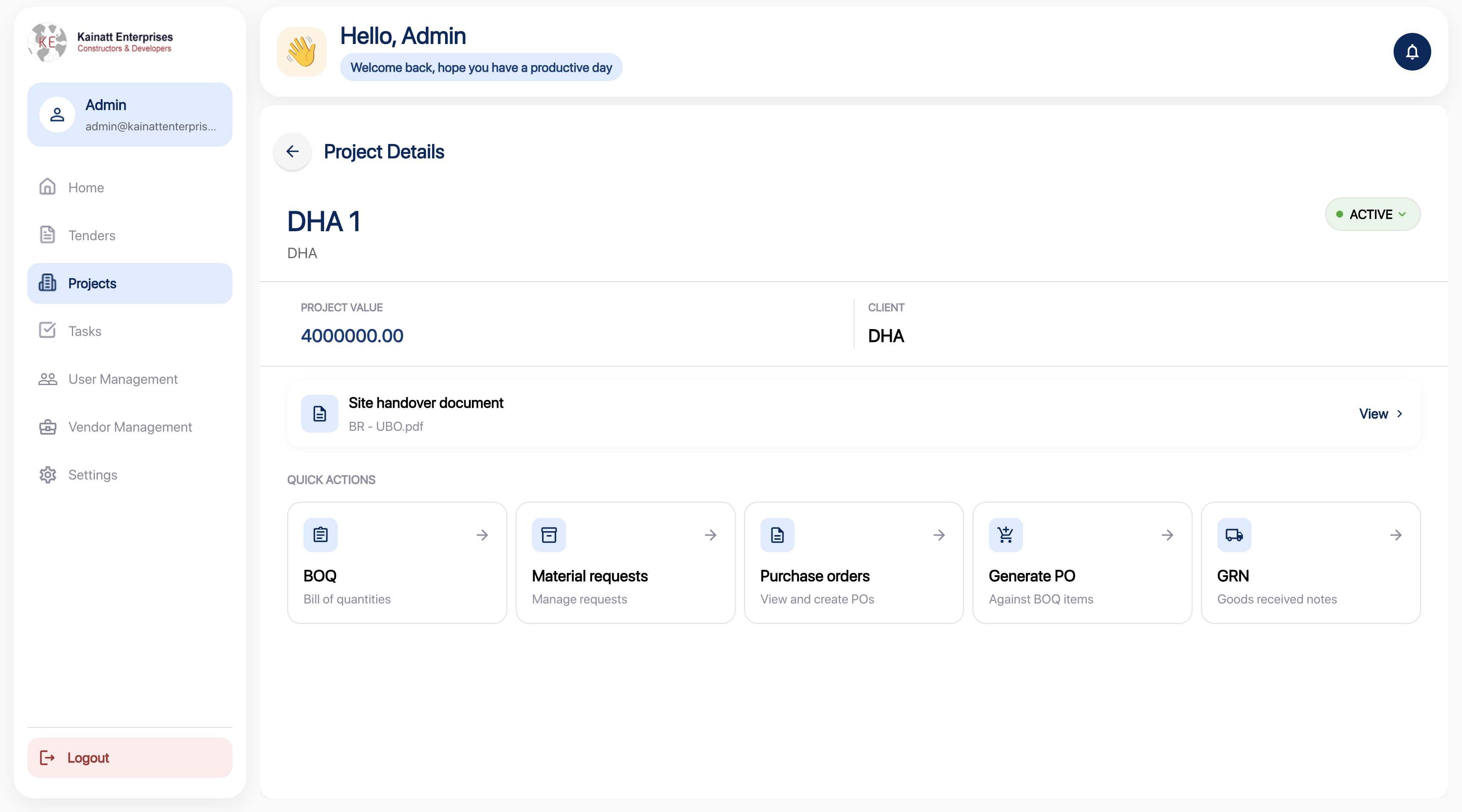The width and height of the screenshot is (1462, 812).
Task: Open the GRN Goods received notes card
Action: pos(1311,562)
